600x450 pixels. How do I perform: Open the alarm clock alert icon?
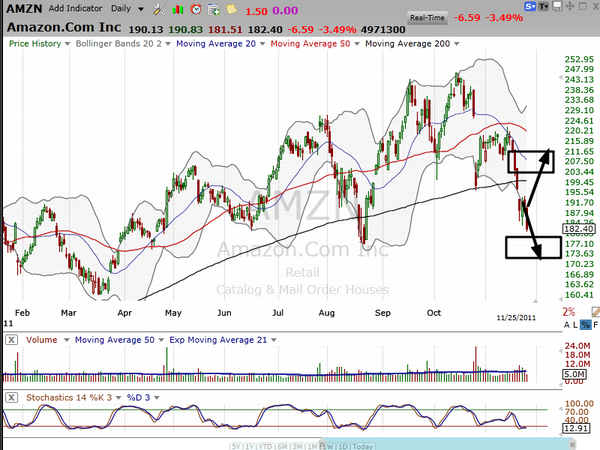(x=196, y=9)
